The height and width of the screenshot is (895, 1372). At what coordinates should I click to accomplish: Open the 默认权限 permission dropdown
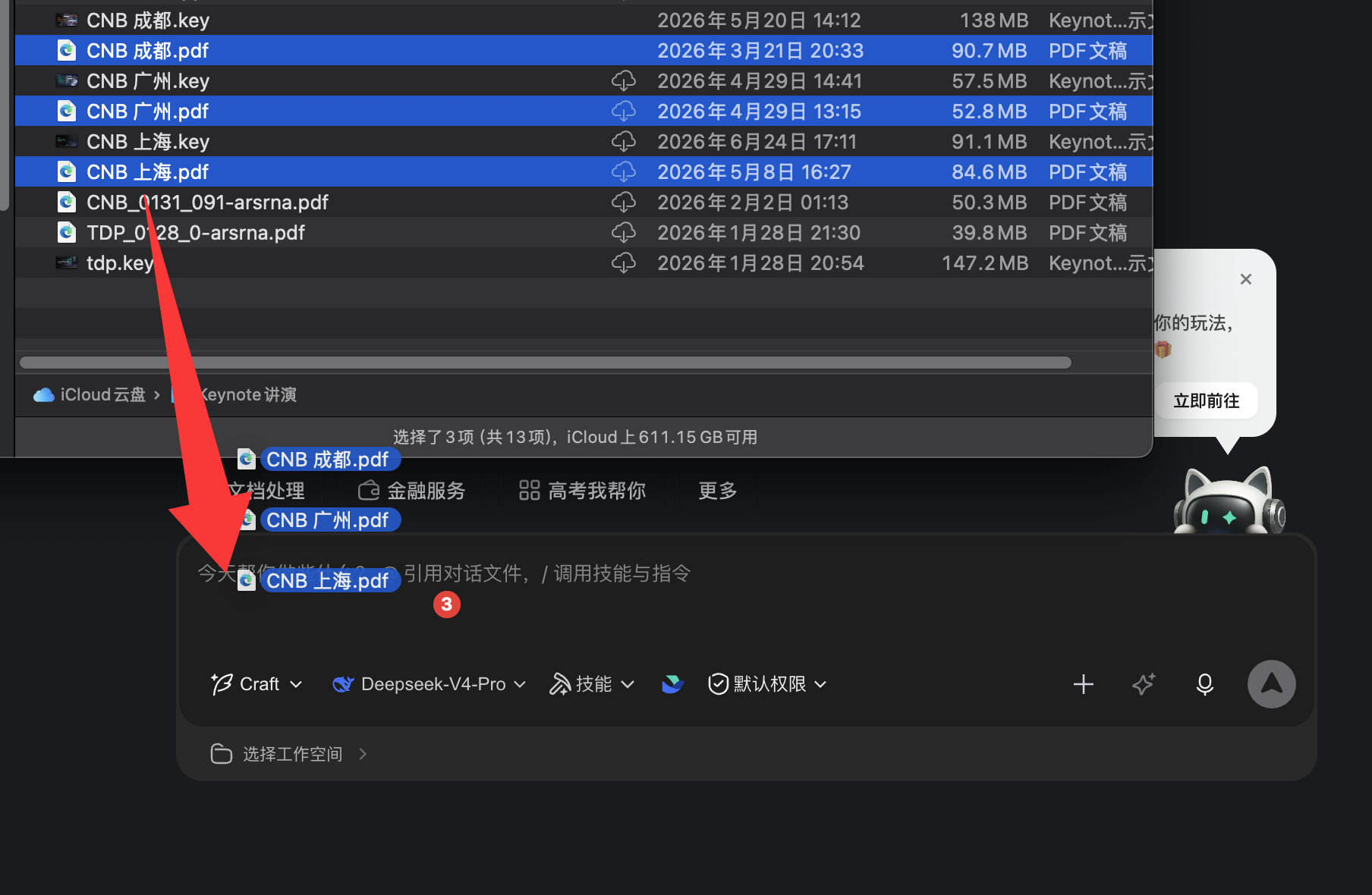767,684
